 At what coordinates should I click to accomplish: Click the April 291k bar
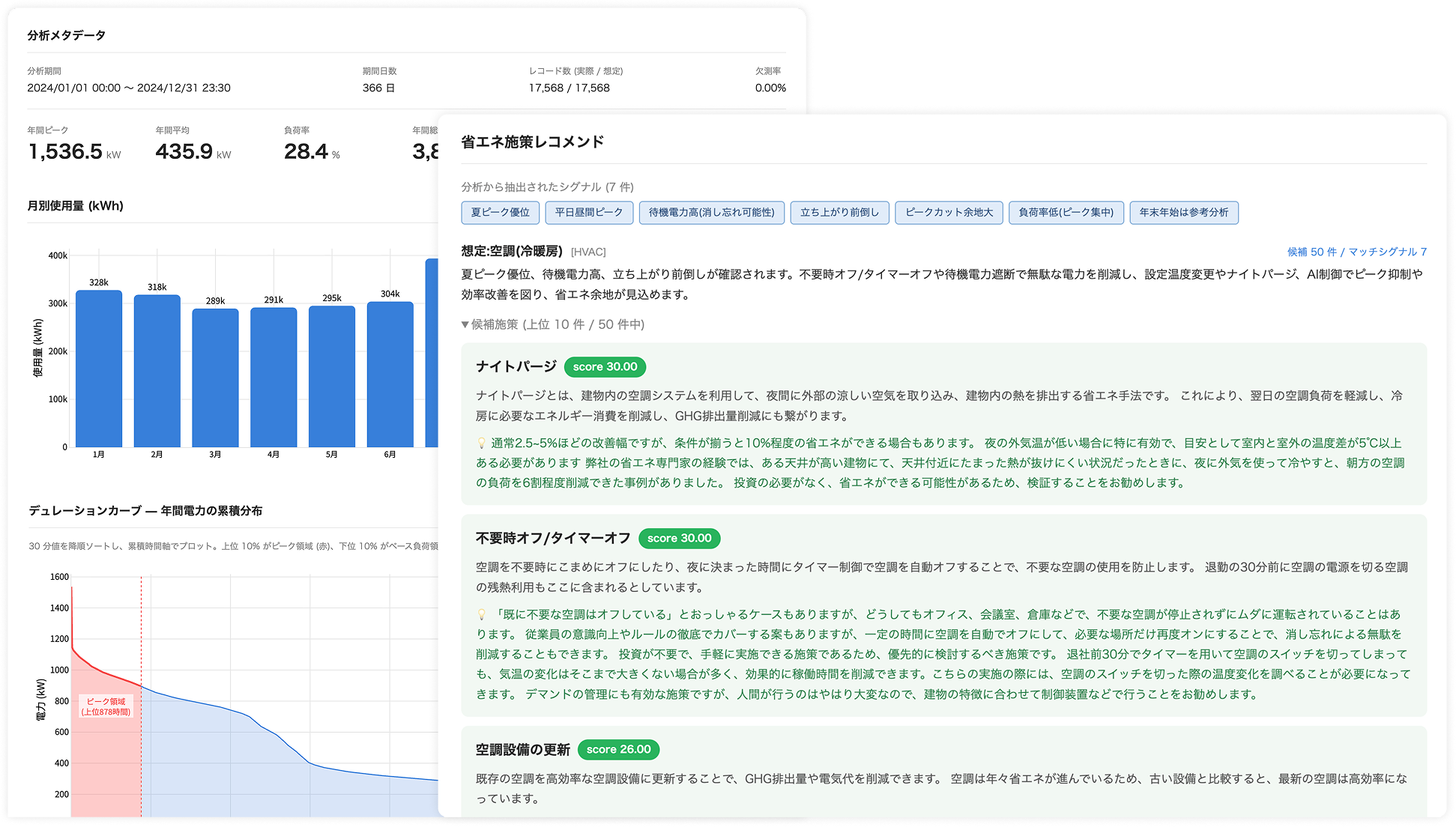pos(274,378)
